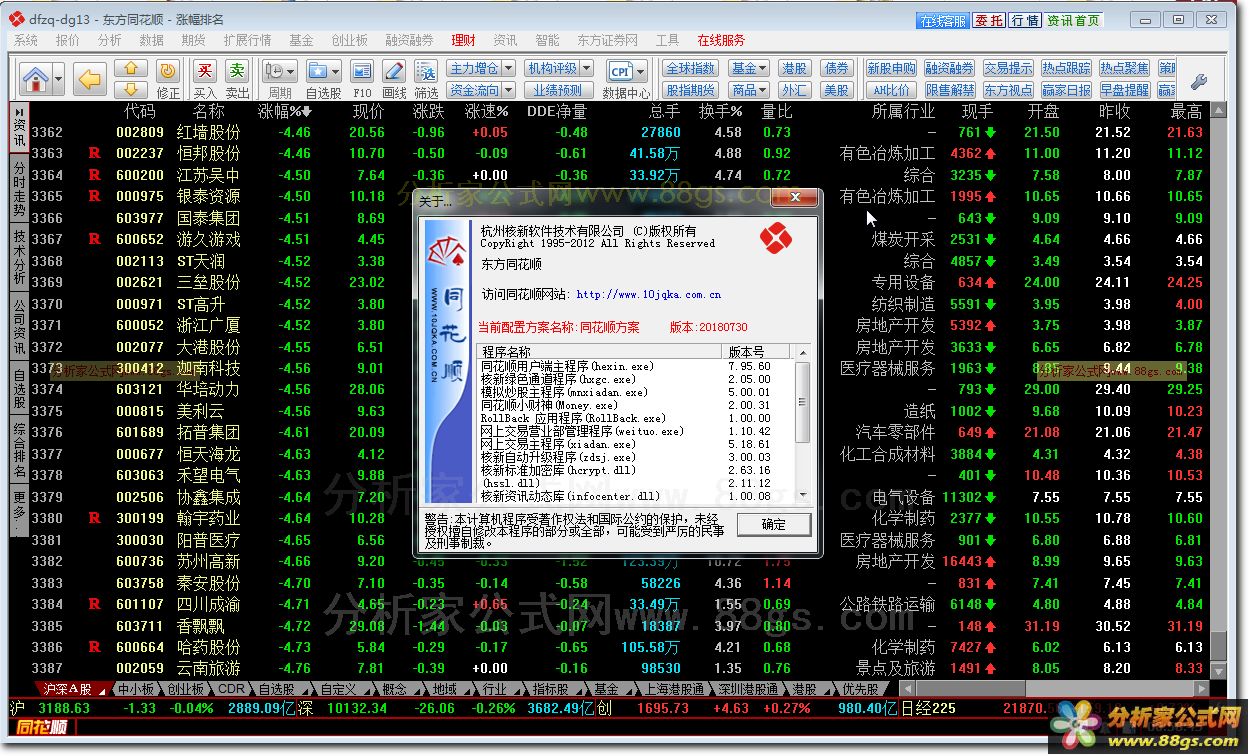This screenshot has height=756, width=1250.
Task: Click the 所属行业 column header
Action: click(903, 111)
